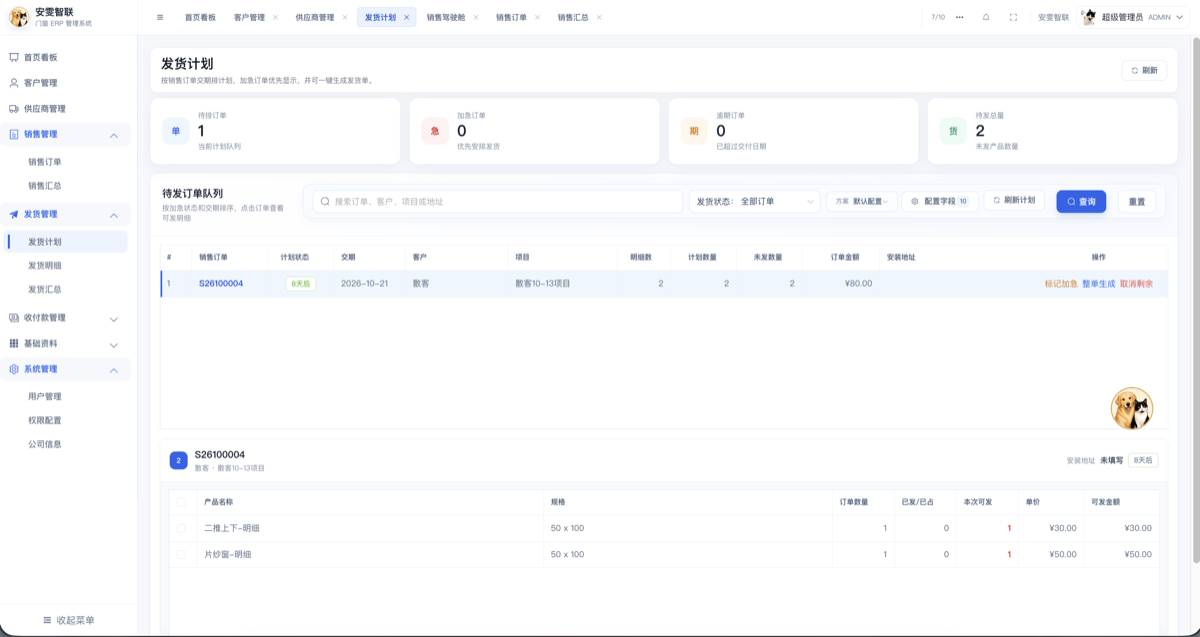Click the search orders input field
Viewport: 1200px width, 637px height.
tap(498, 201)
